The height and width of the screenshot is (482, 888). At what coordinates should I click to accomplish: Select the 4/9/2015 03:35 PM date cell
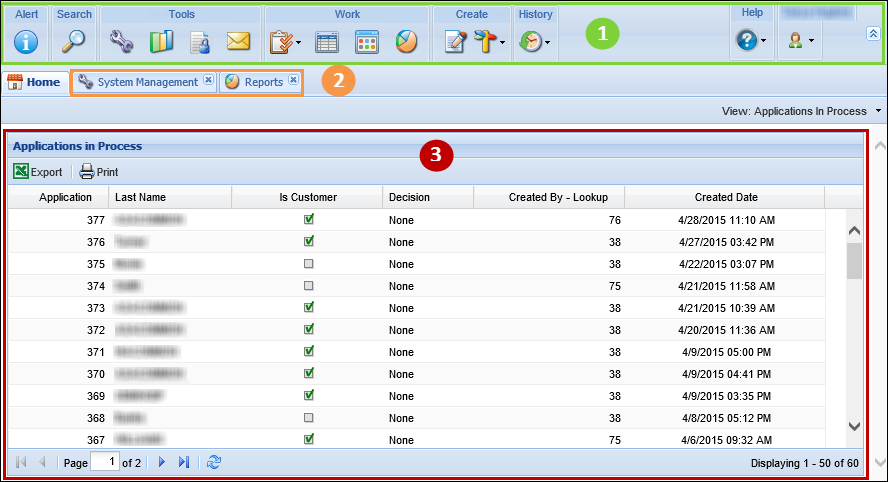[726, 396]
